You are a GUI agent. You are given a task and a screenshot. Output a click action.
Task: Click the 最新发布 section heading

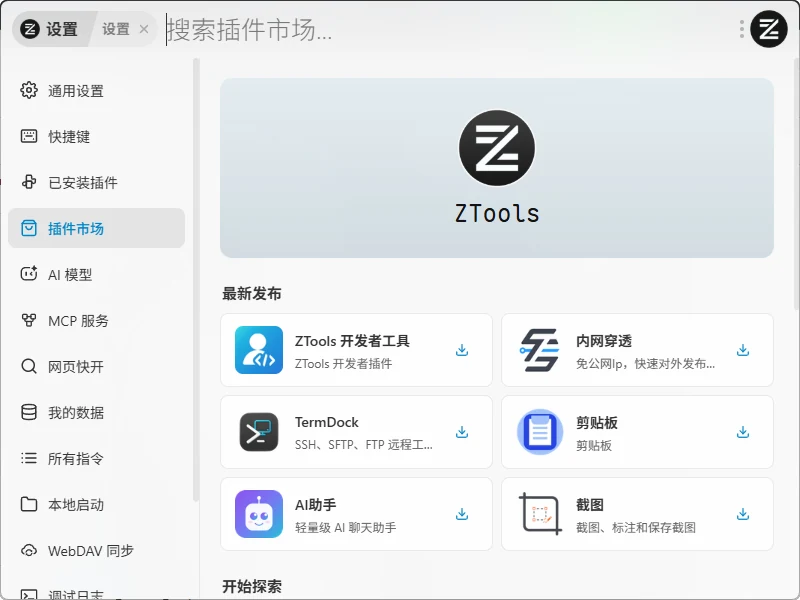click(252, 294)
